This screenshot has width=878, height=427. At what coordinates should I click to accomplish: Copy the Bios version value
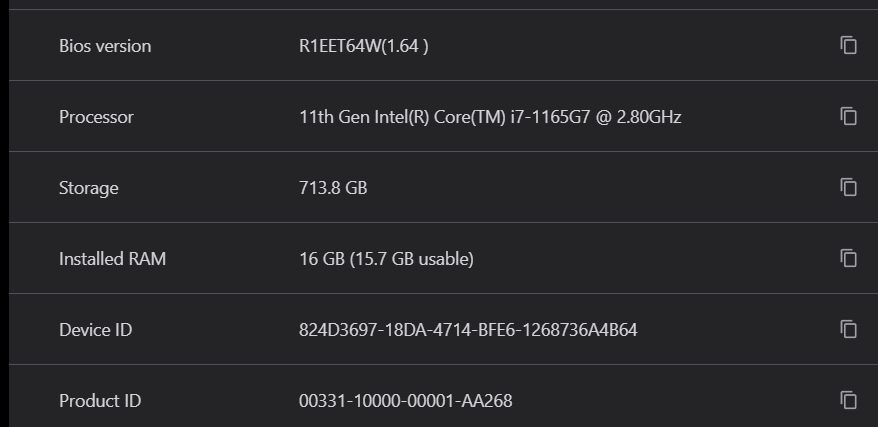[x=848, y=45]
